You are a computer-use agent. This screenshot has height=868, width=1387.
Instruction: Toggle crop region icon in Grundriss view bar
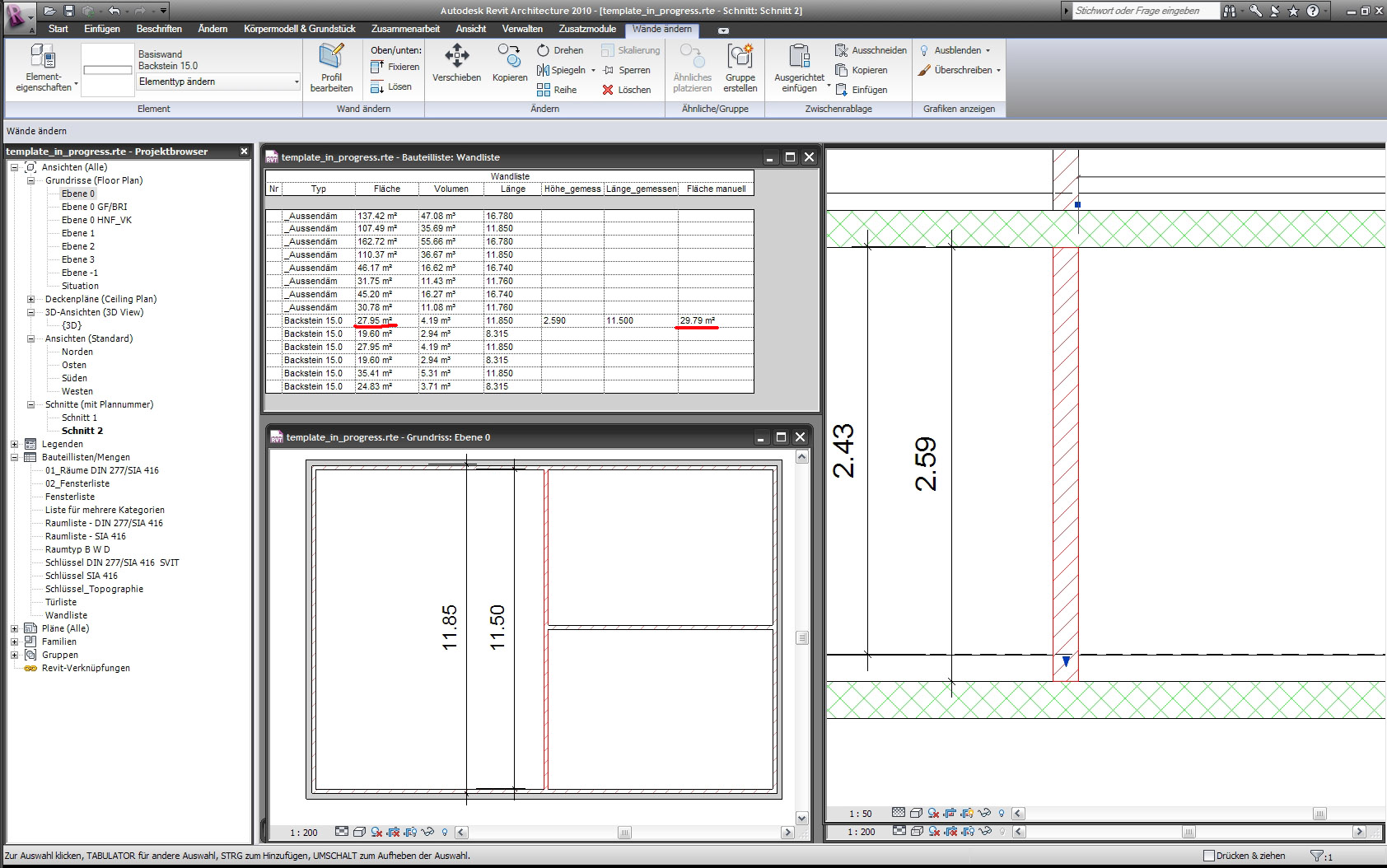point(394,832)
